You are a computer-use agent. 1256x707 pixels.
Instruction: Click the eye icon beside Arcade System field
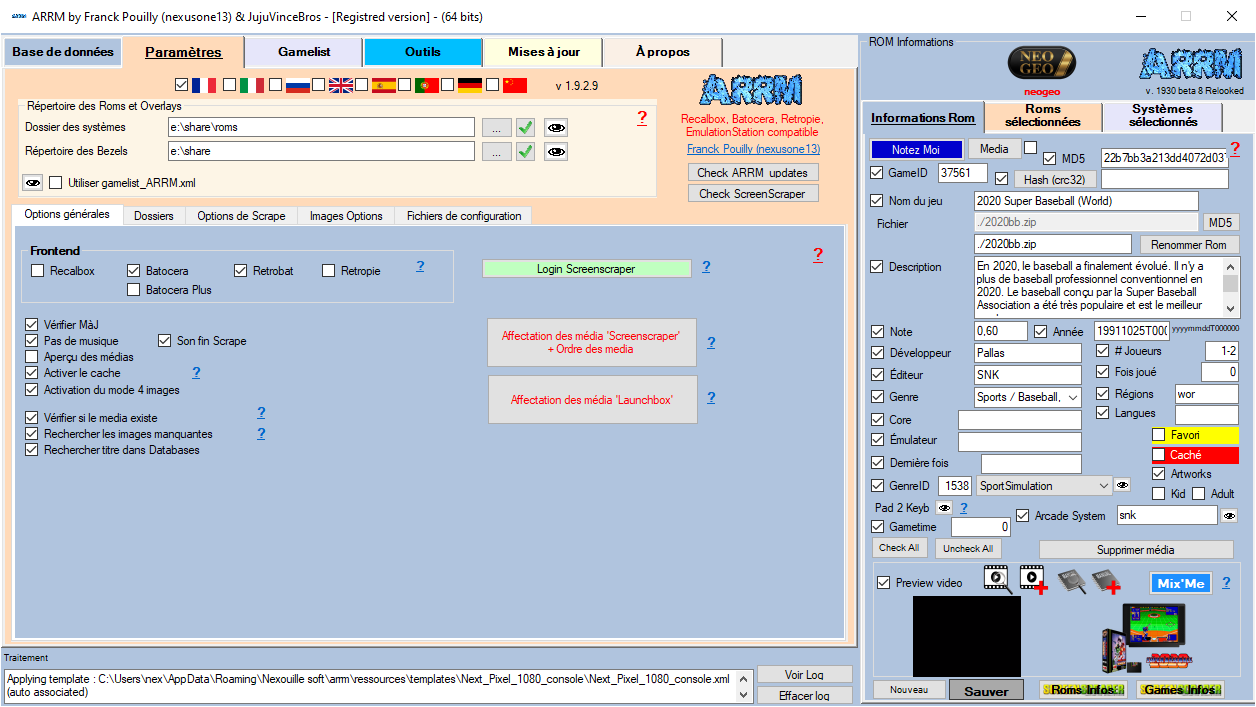pyautogui.click(x=1229, y=516)
